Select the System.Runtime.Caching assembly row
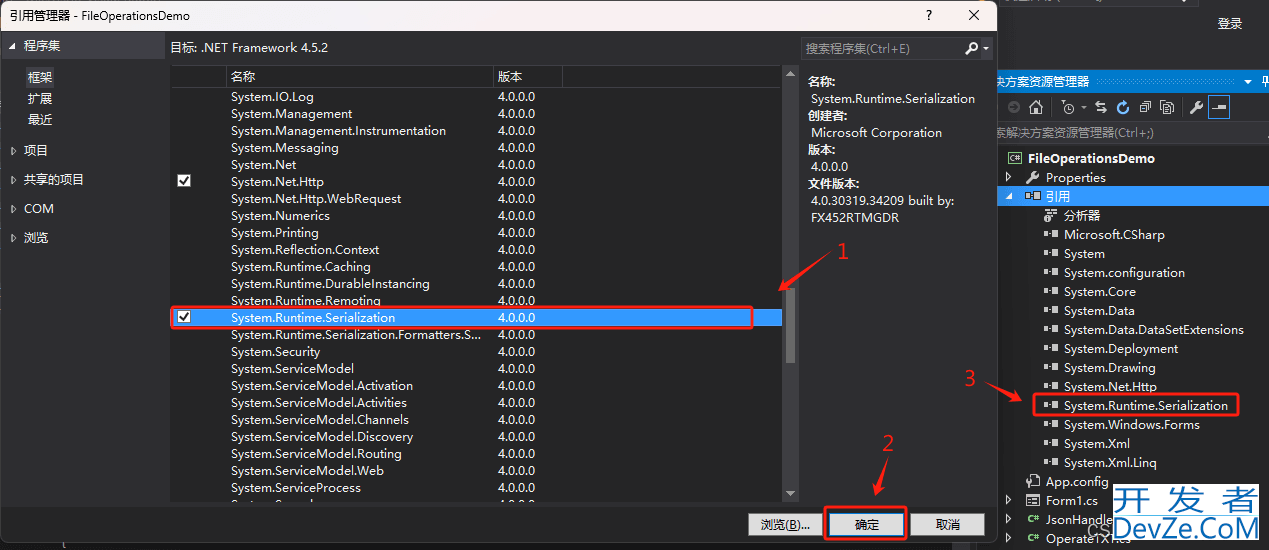 (x=476, y=266)
